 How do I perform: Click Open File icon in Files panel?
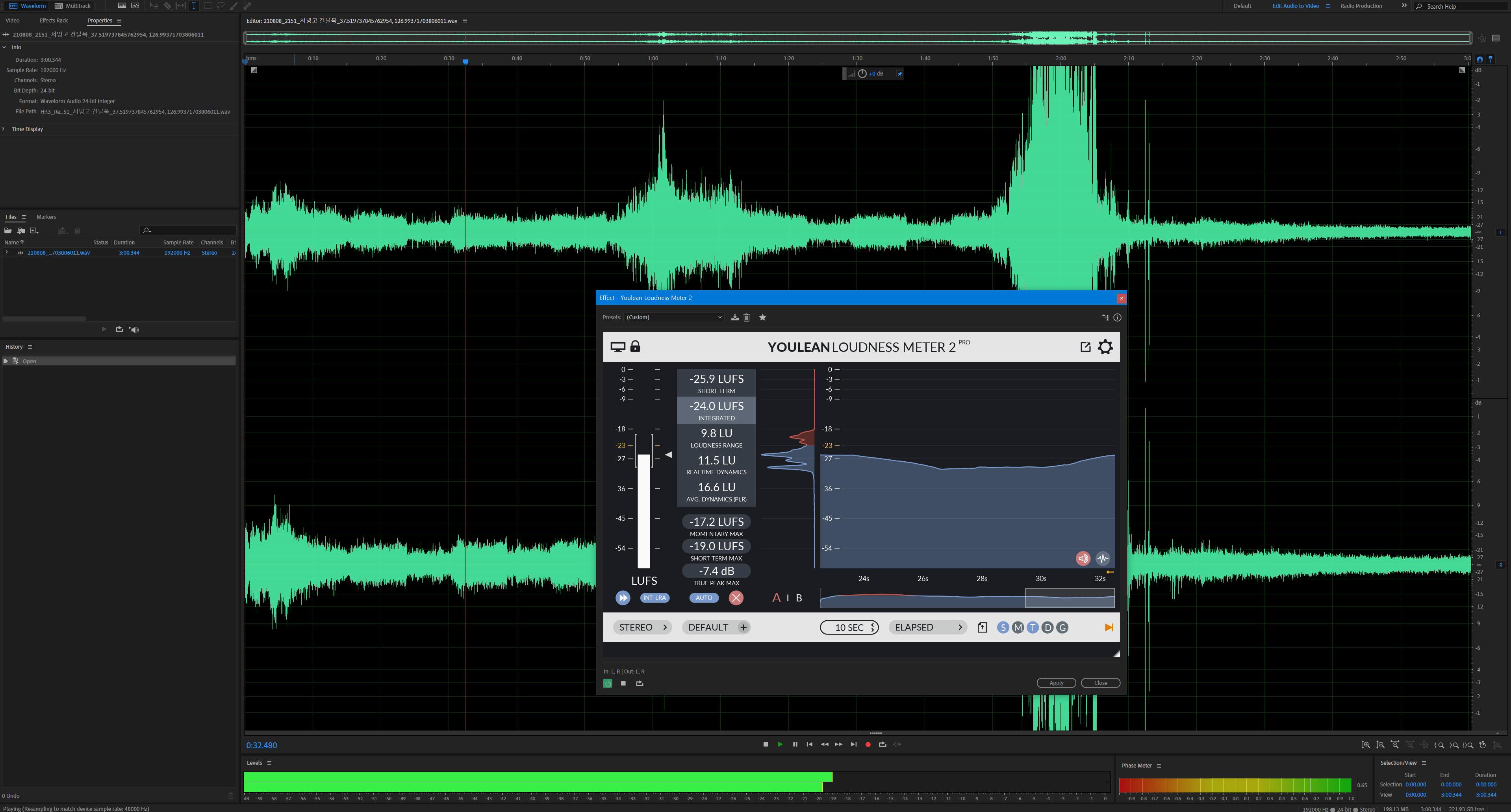[8, 230]
